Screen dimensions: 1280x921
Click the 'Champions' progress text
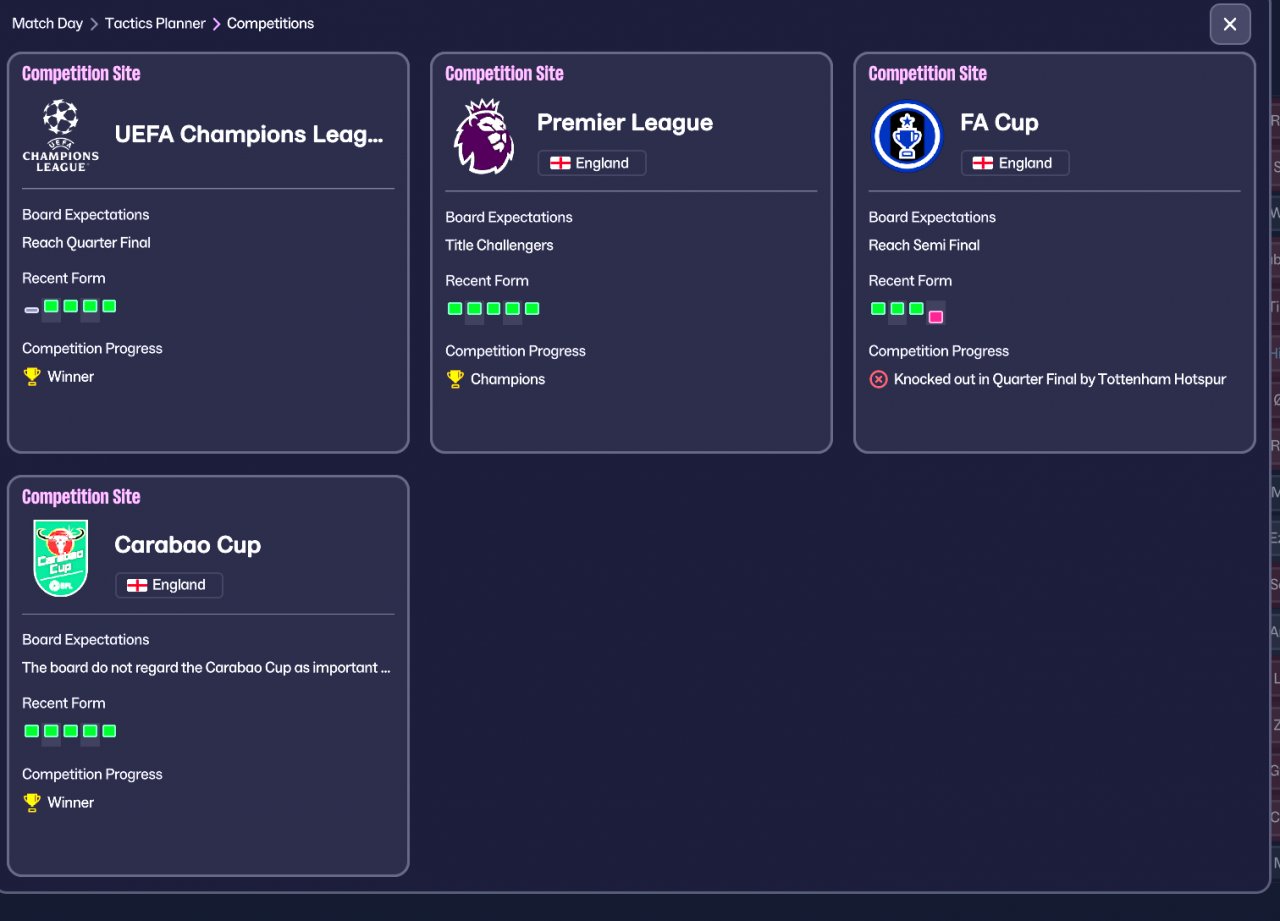[508, 379]
